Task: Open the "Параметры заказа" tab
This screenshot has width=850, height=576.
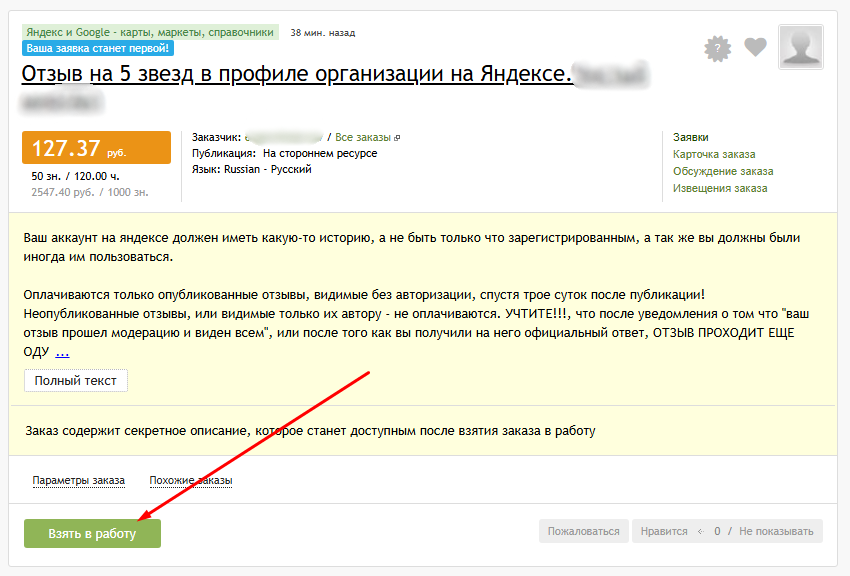Action: (x=80, y=480)
